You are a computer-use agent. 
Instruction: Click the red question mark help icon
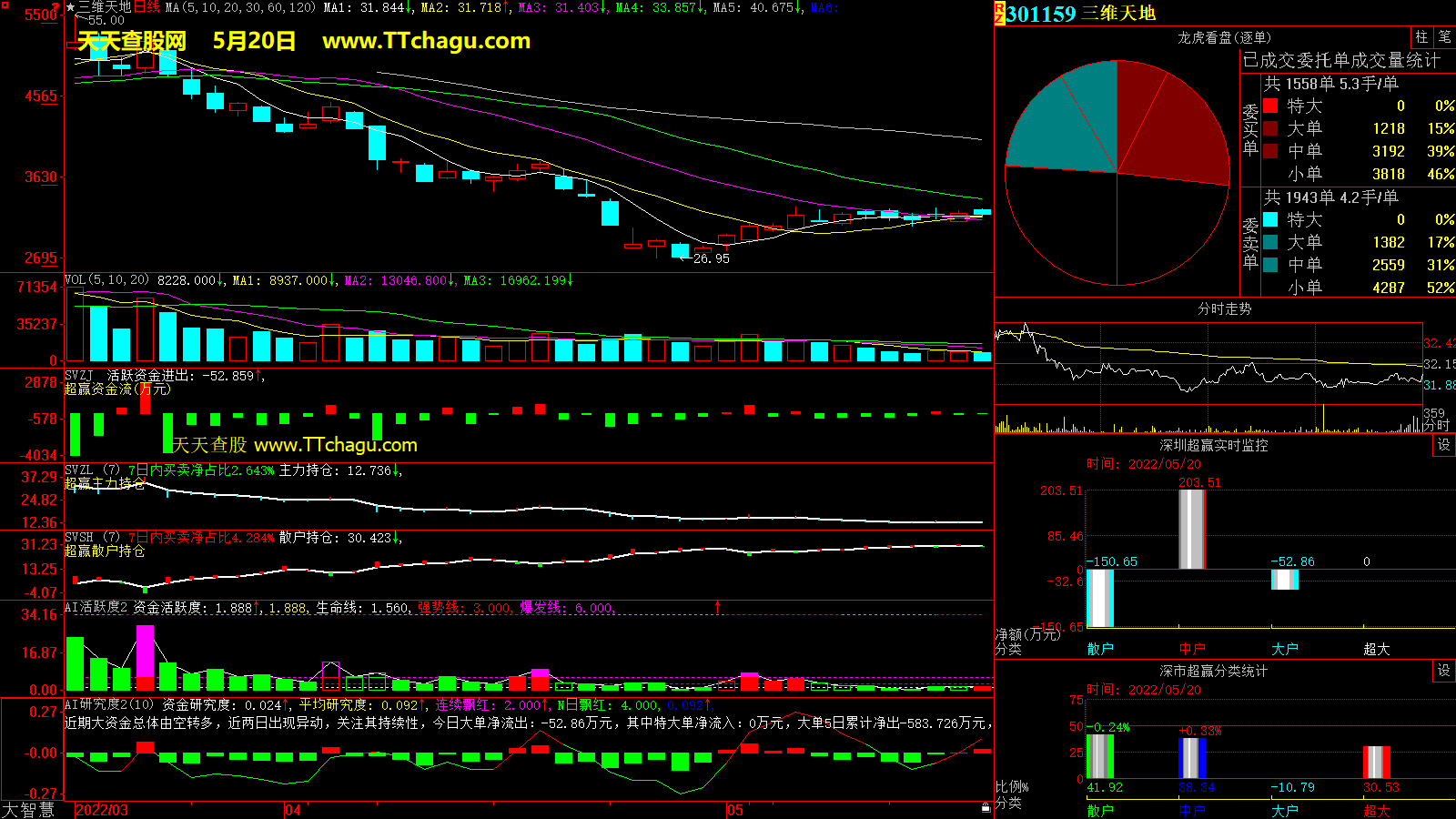tap(57, 7)
